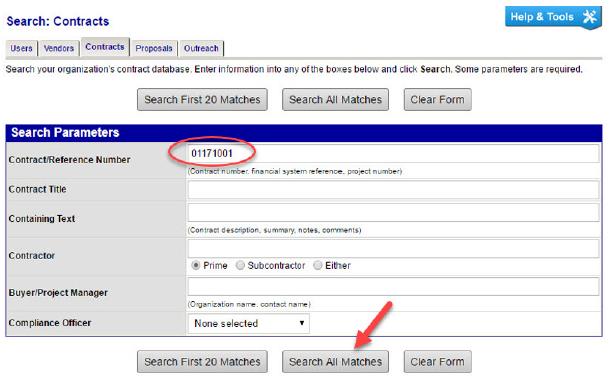The width and height of the screenshot is (612, 380).
Task: Focus the Contract Title input field
Action: point(393,190)
